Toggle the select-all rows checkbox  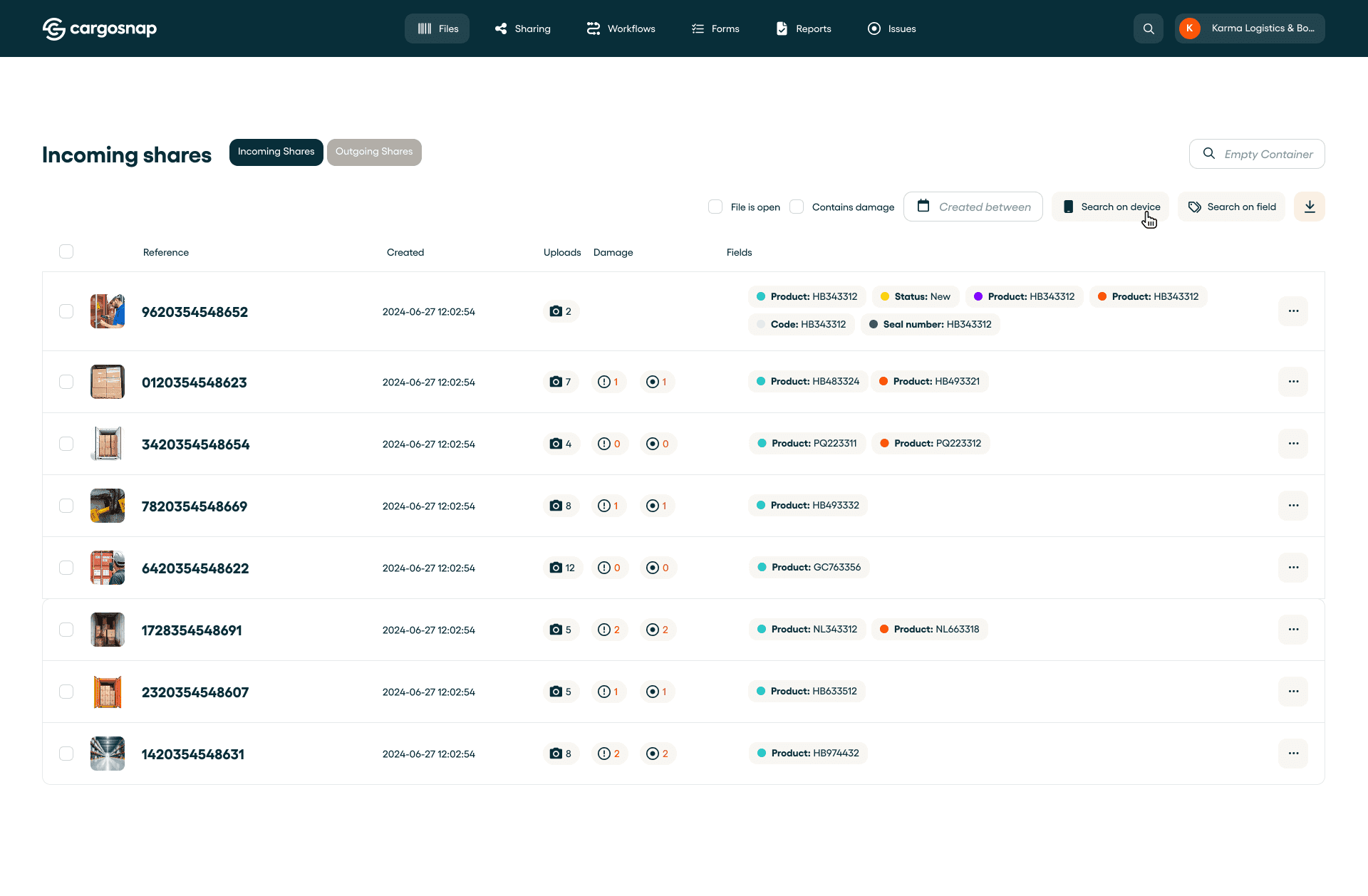66,251
